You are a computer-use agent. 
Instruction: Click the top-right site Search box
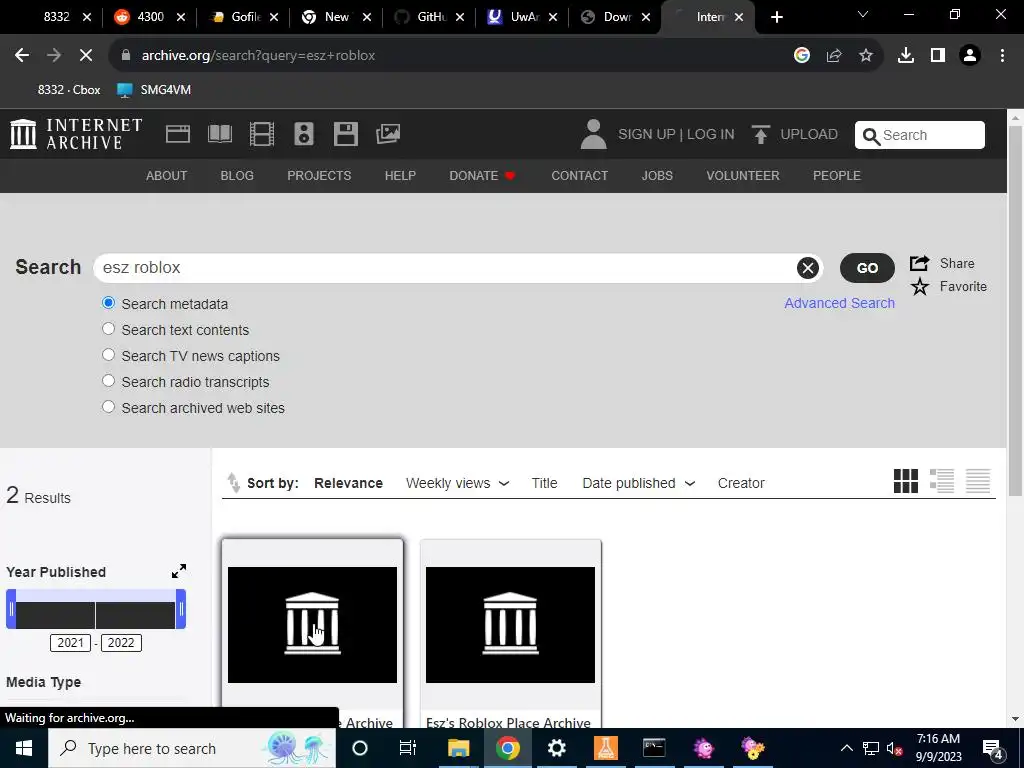tap(920, 135)
